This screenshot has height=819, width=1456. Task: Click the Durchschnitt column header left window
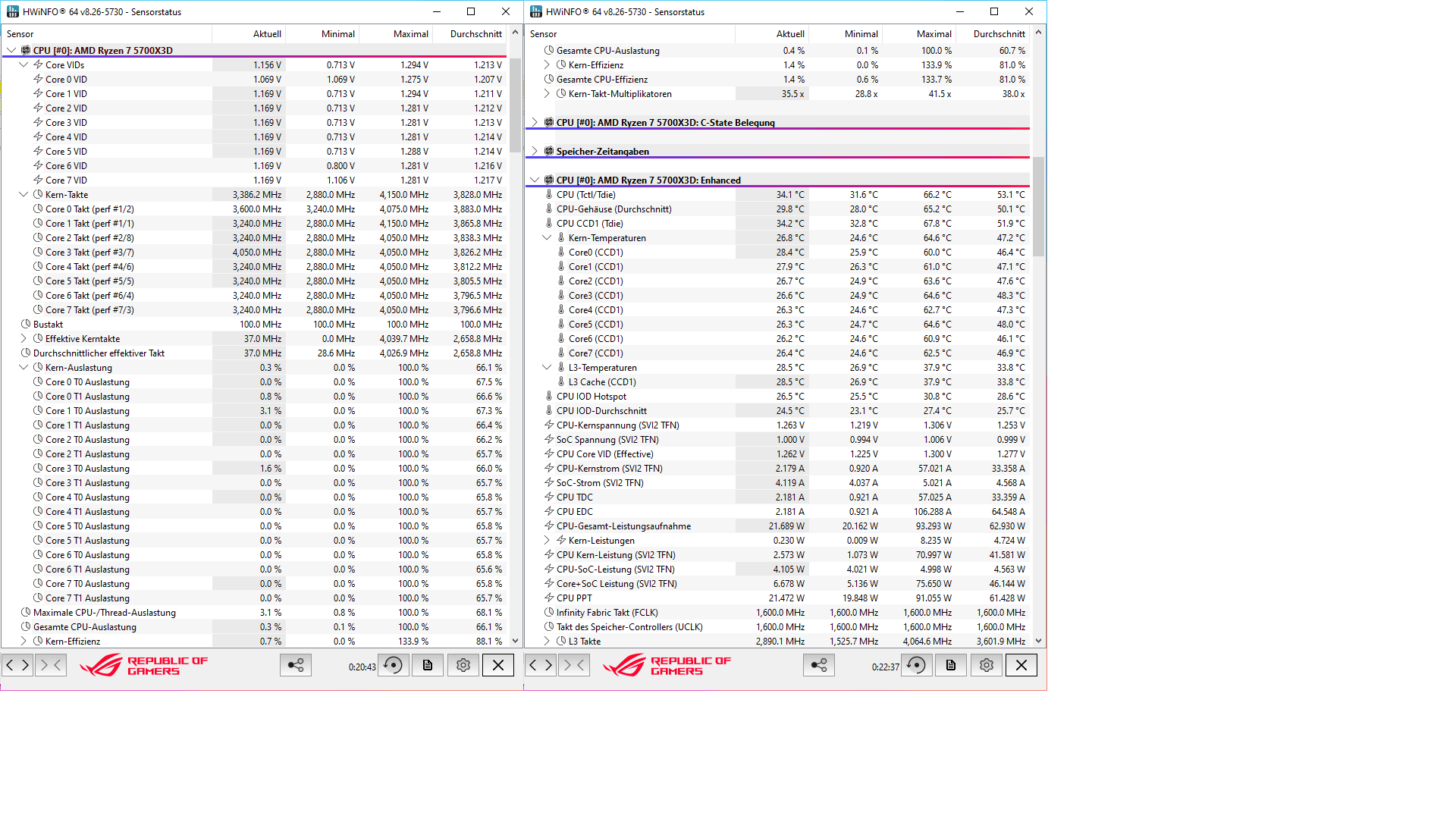475,34
